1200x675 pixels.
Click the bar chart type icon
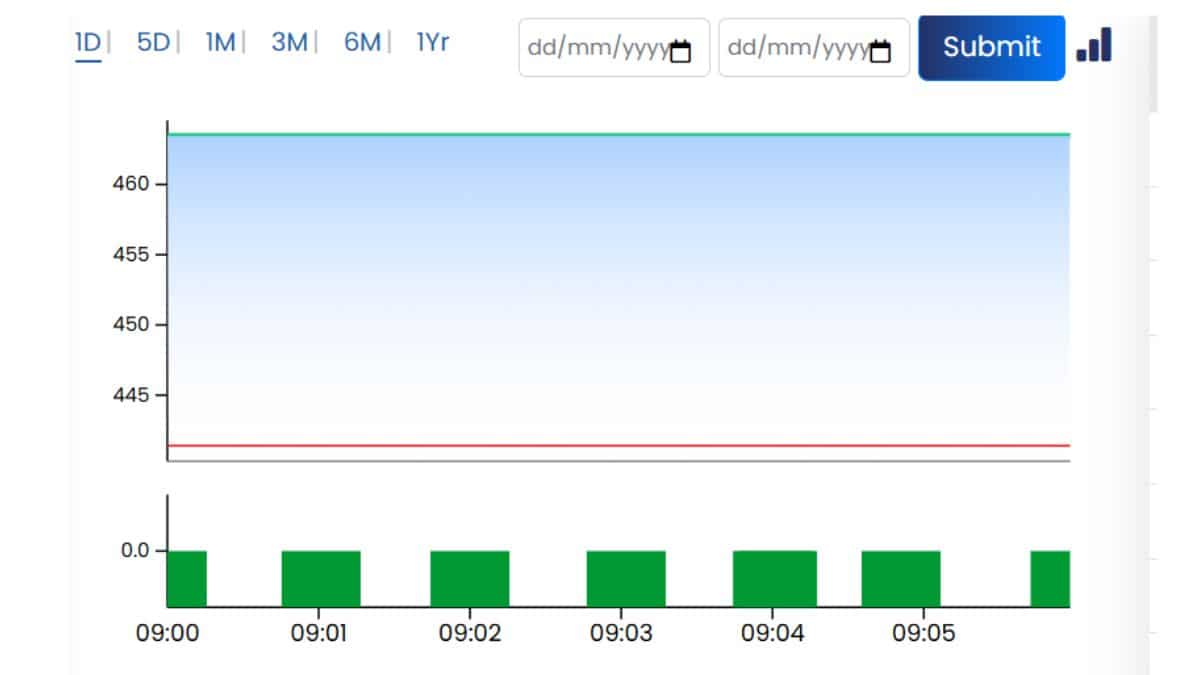pos(1094,45)
